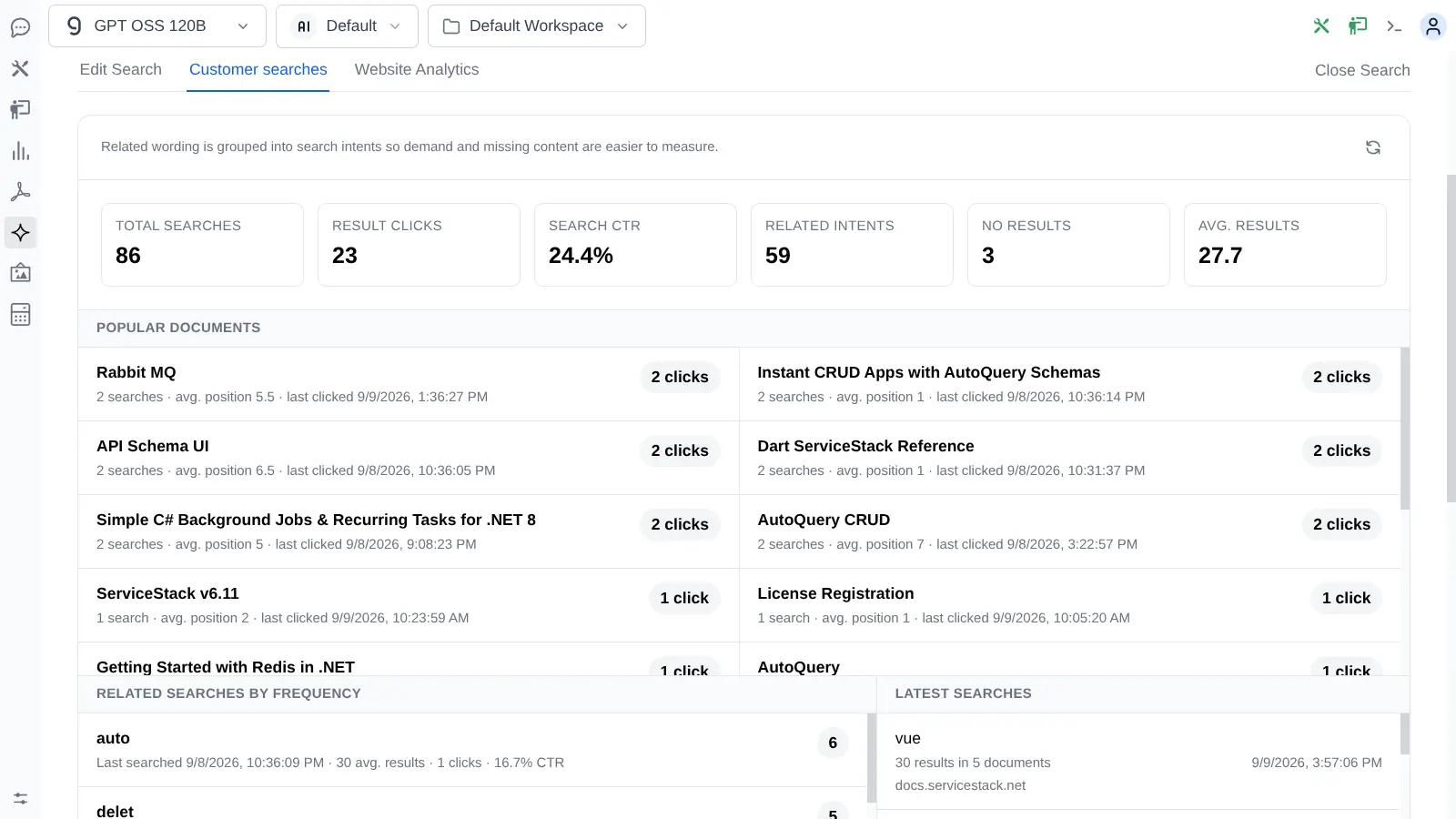The height and width of the screenshot is (819, 1456).
Task: Click the Popular Documents list scrollbar
Action: pyautogui.click(x=1405, y=429)
